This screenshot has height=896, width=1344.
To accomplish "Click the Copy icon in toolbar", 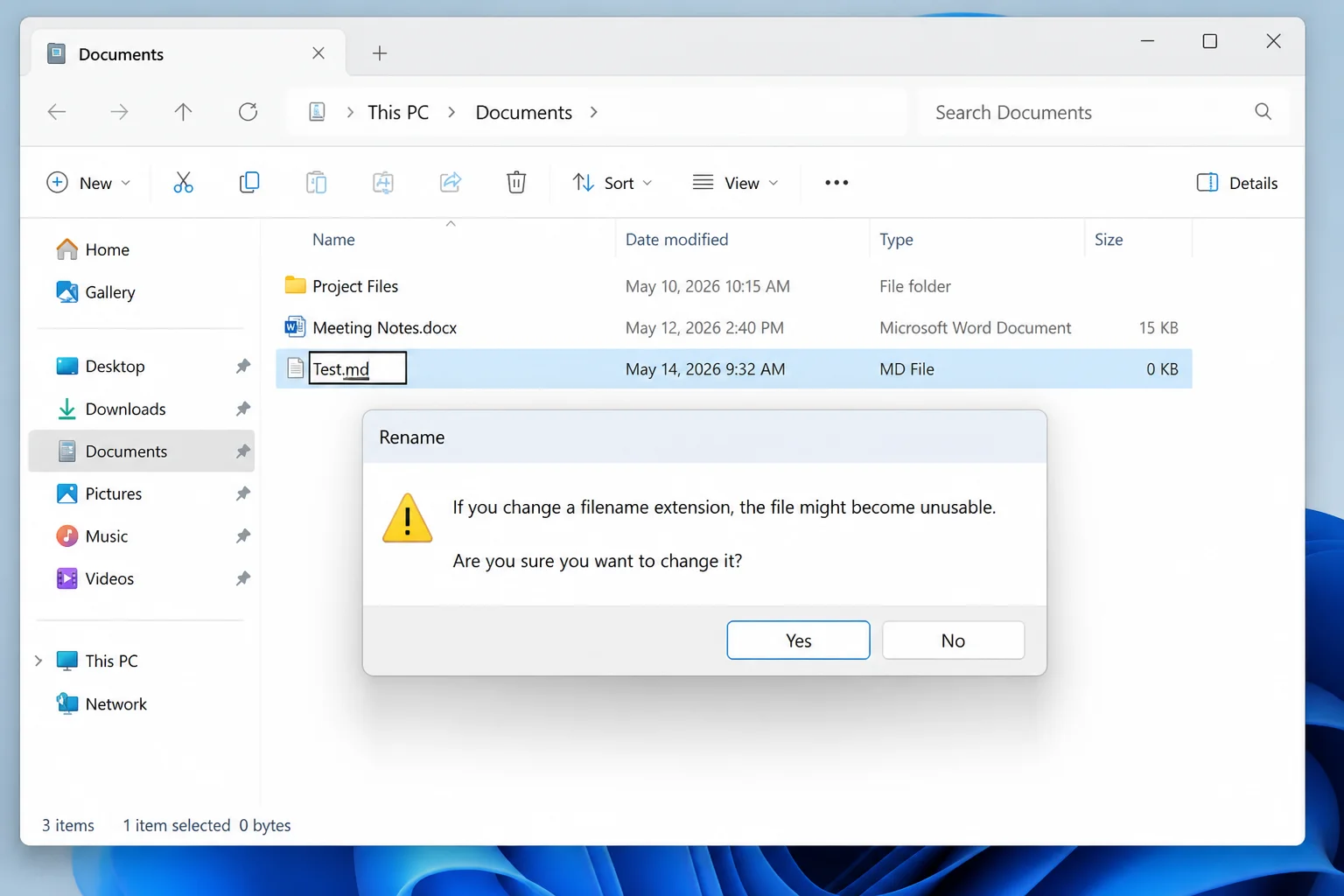I will pos(249,183).
